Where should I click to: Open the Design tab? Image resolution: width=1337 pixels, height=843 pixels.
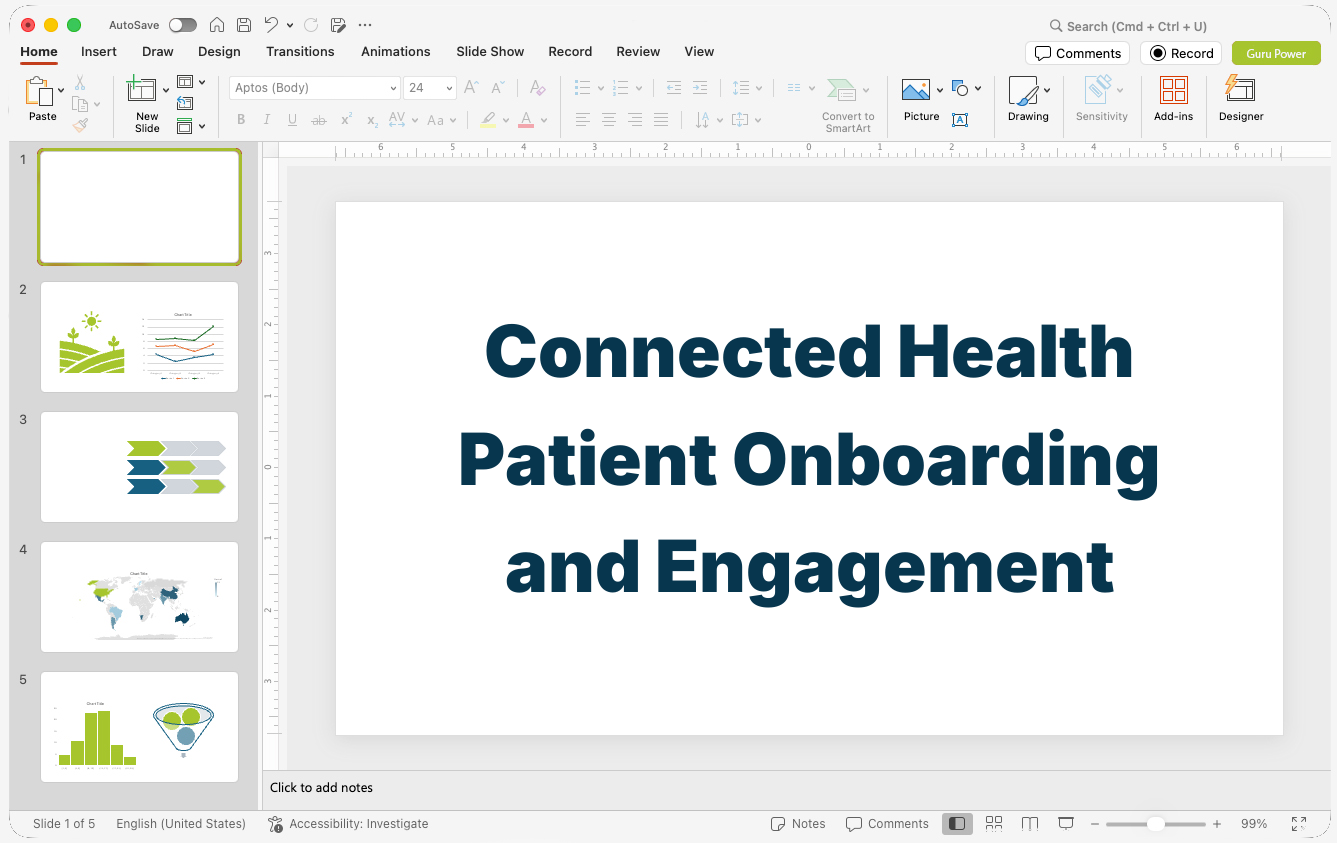pyautogui.click(x=219, y=51)
